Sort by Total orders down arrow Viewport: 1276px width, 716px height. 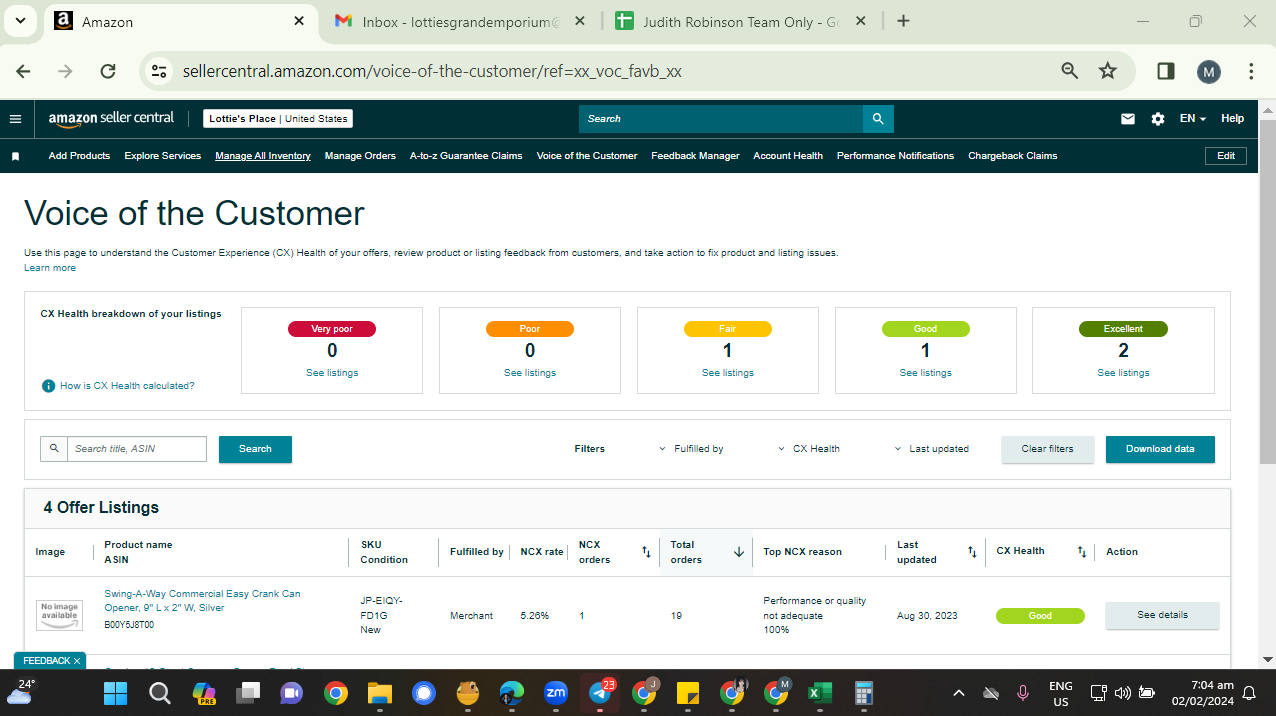pos(739,552)
